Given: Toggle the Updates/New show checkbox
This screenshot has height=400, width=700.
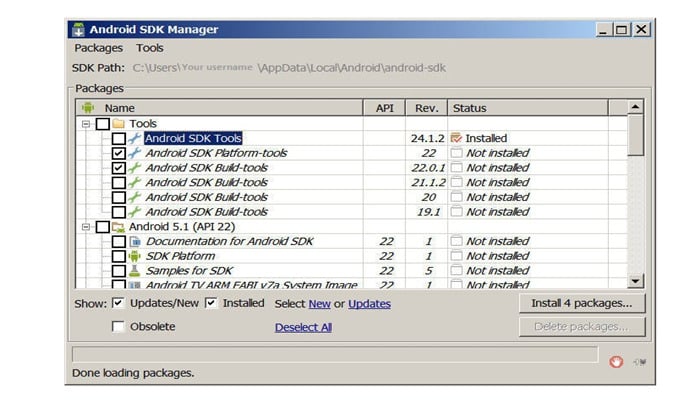Looking at the screenshot, I should pos(118,303).
